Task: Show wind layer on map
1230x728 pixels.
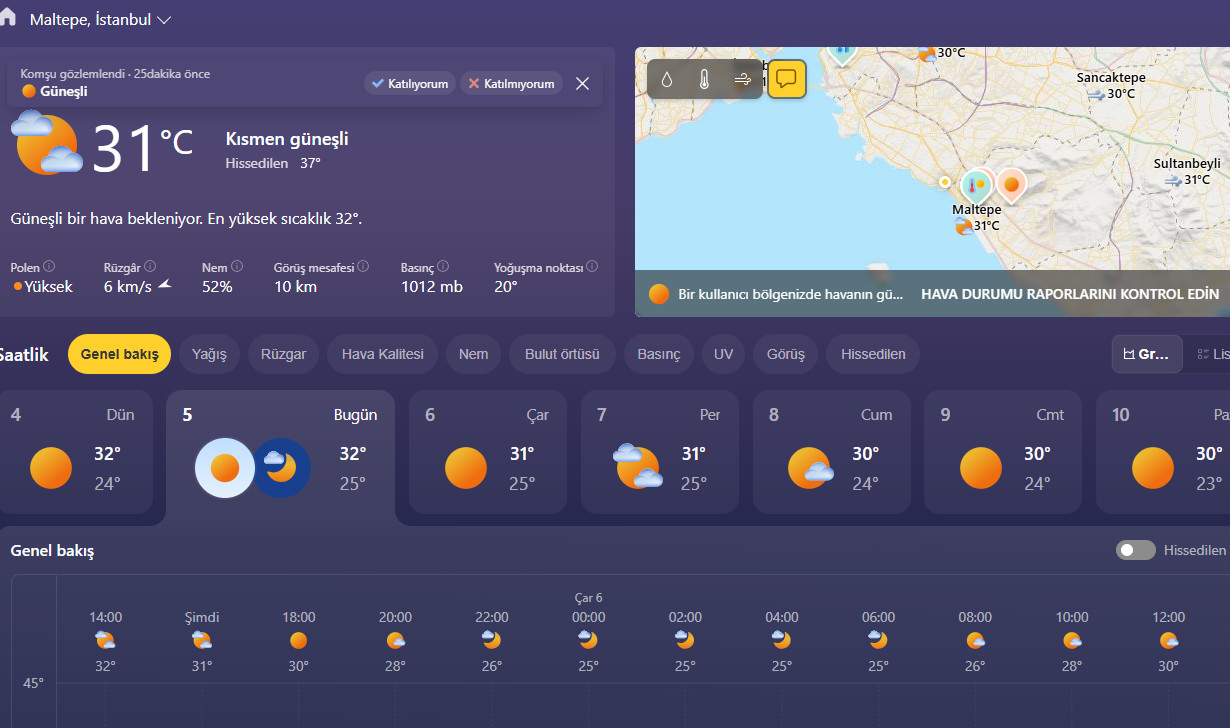Action: 742,79
